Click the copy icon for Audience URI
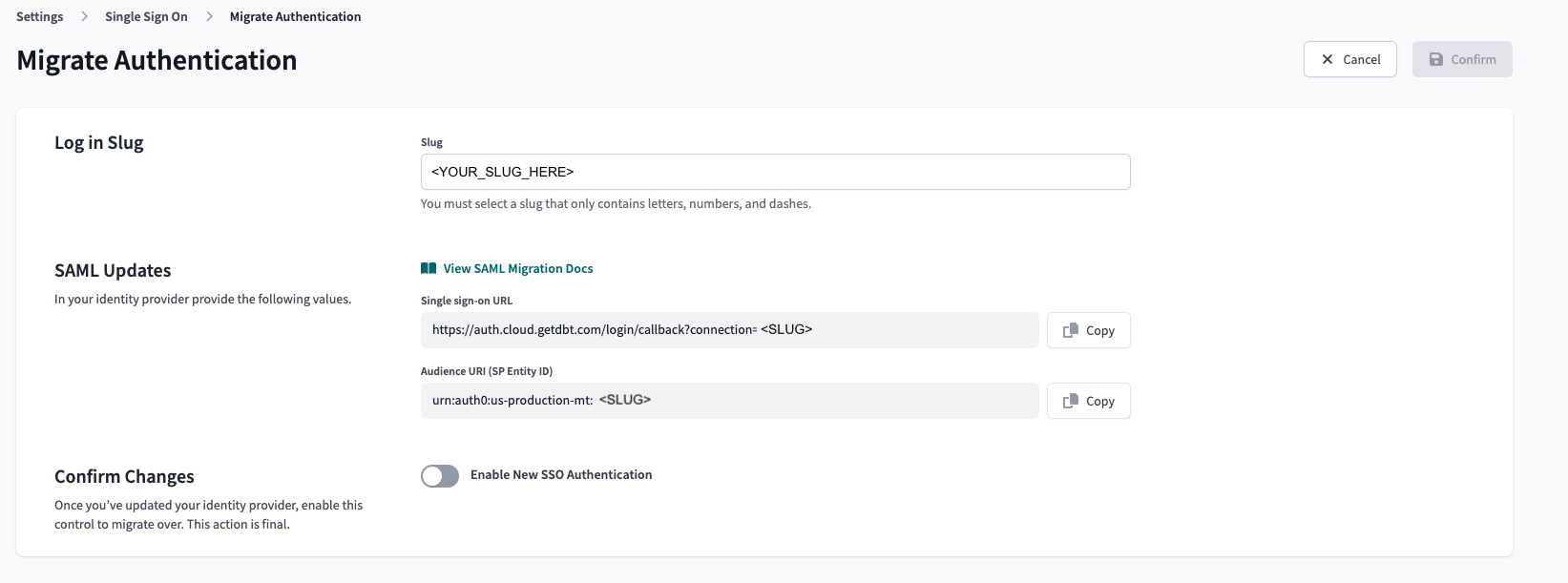The width and height of the screenshot is (1568, 583). click(1071, 401)
